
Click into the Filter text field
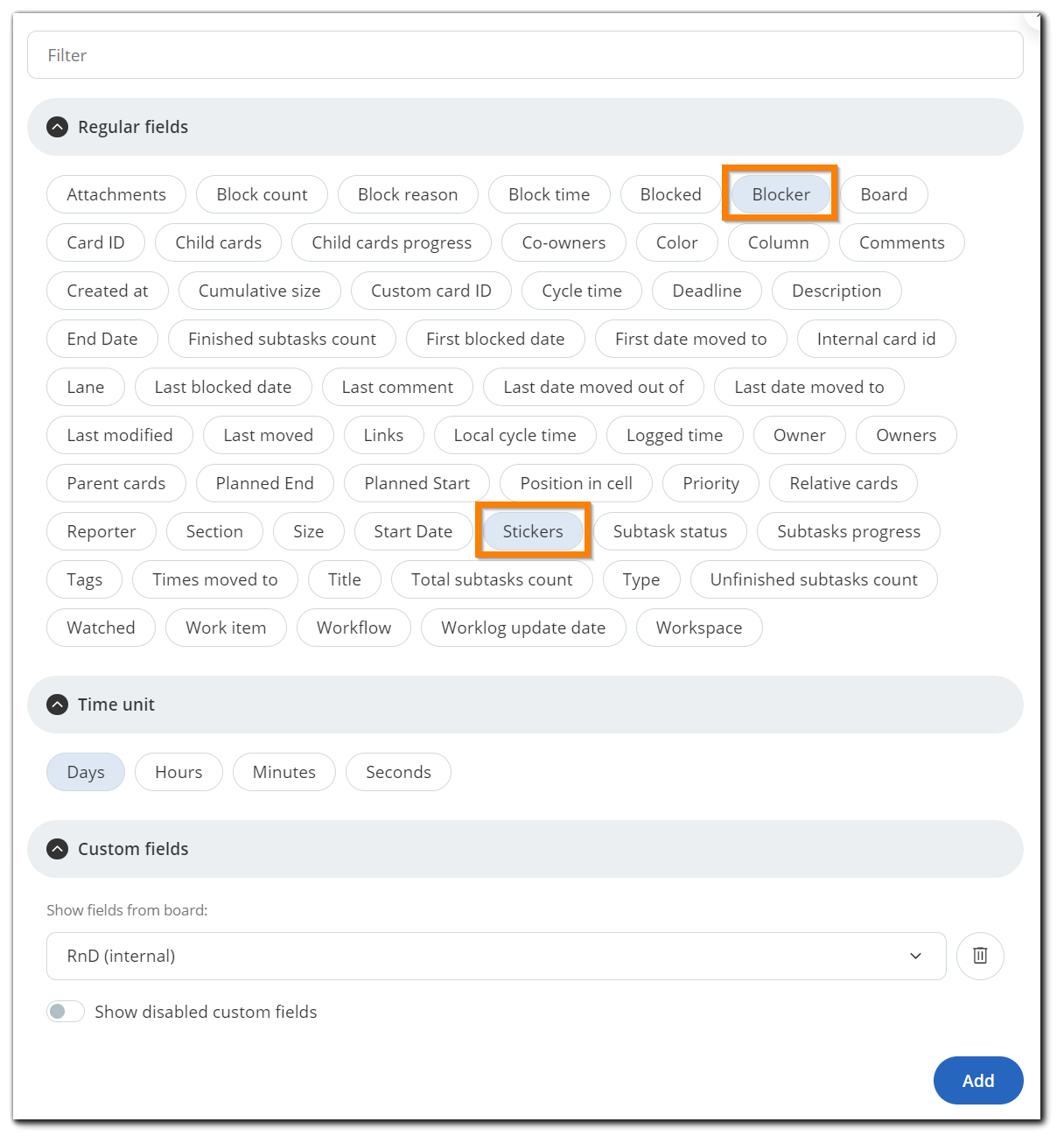[525, 55]
